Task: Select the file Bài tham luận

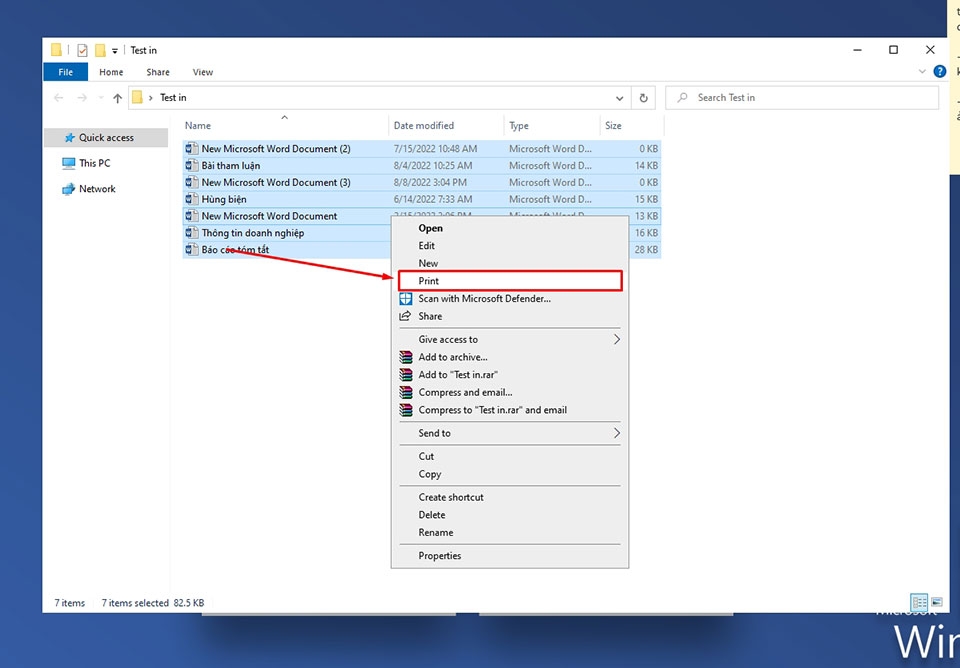Action: pos(231,166)
